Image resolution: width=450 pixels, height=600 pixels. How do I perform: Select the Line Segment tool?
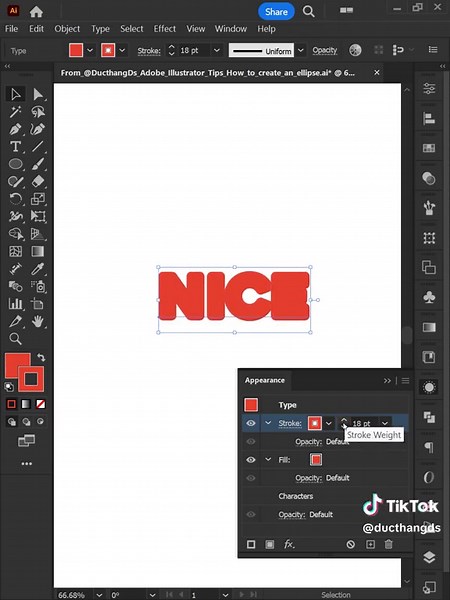click(x=38, y=147)
